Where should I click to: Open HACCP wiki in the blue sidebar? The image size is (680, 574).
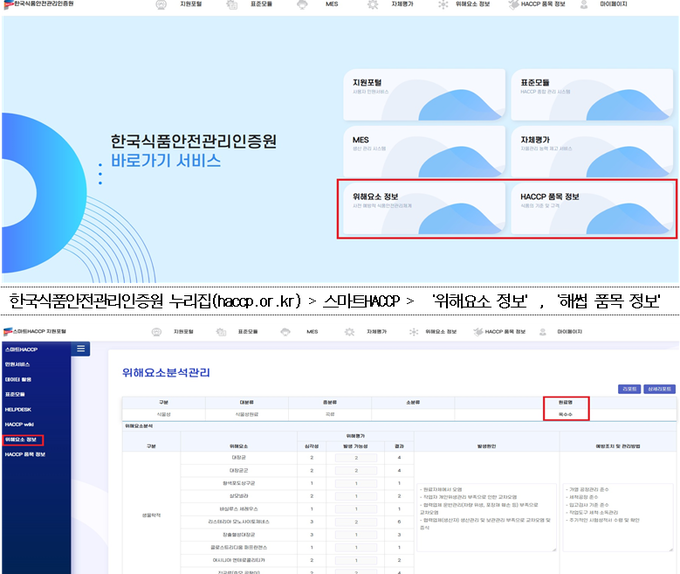[19, 424]
